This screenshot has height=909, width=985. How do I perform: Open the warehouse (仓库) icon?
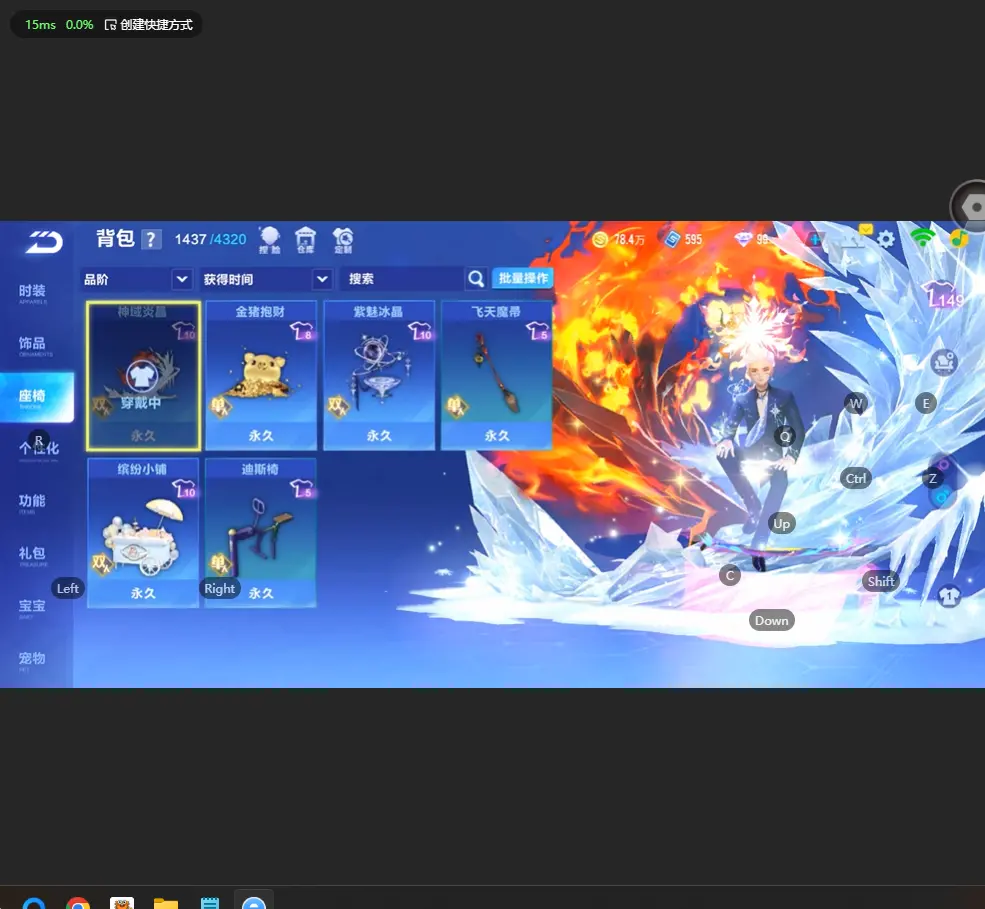pos(305,240)
